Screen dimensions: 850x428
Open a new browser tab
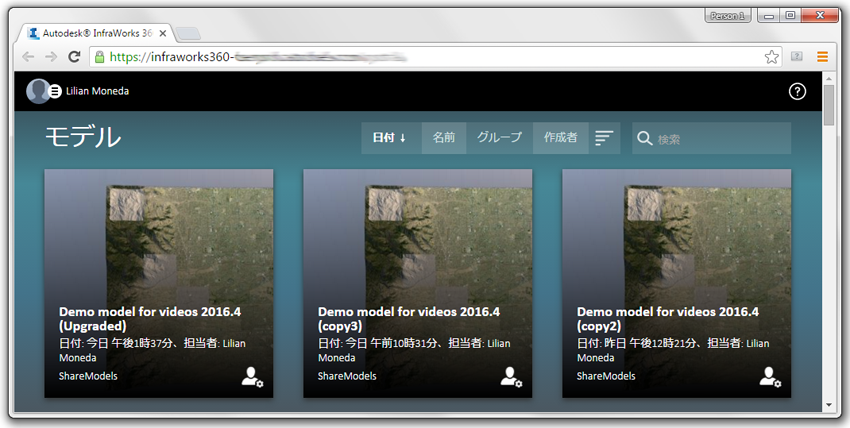tap(188, 34)
